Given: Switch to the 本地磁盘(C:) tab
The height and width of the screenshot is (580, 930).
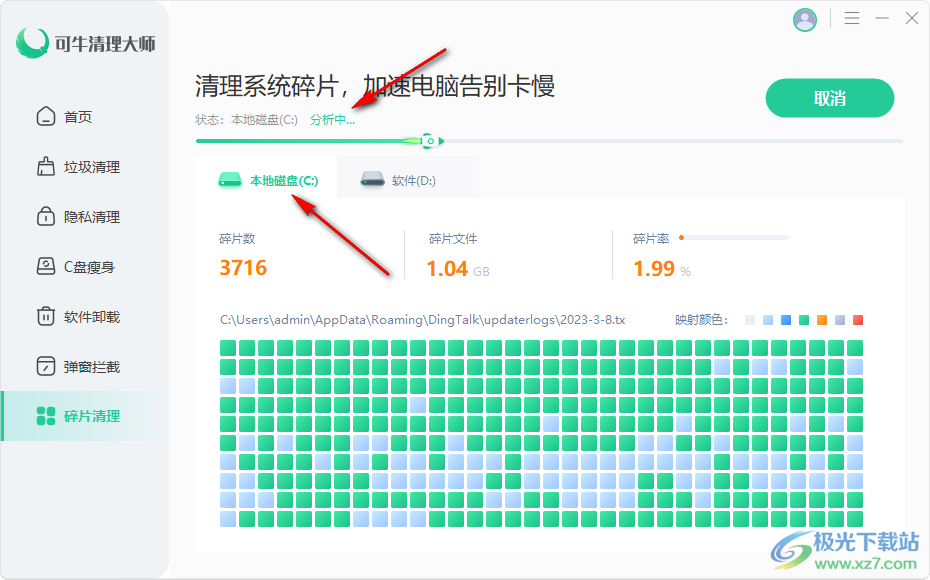Looking at the screenshot, I should click(x=267, y=181).
